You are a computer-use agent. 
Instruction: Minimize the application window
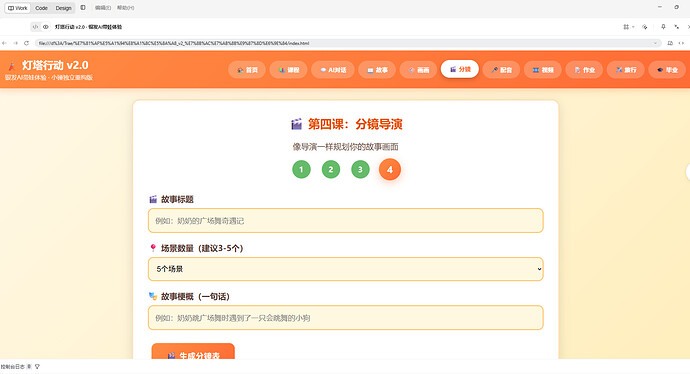(659, 7)
